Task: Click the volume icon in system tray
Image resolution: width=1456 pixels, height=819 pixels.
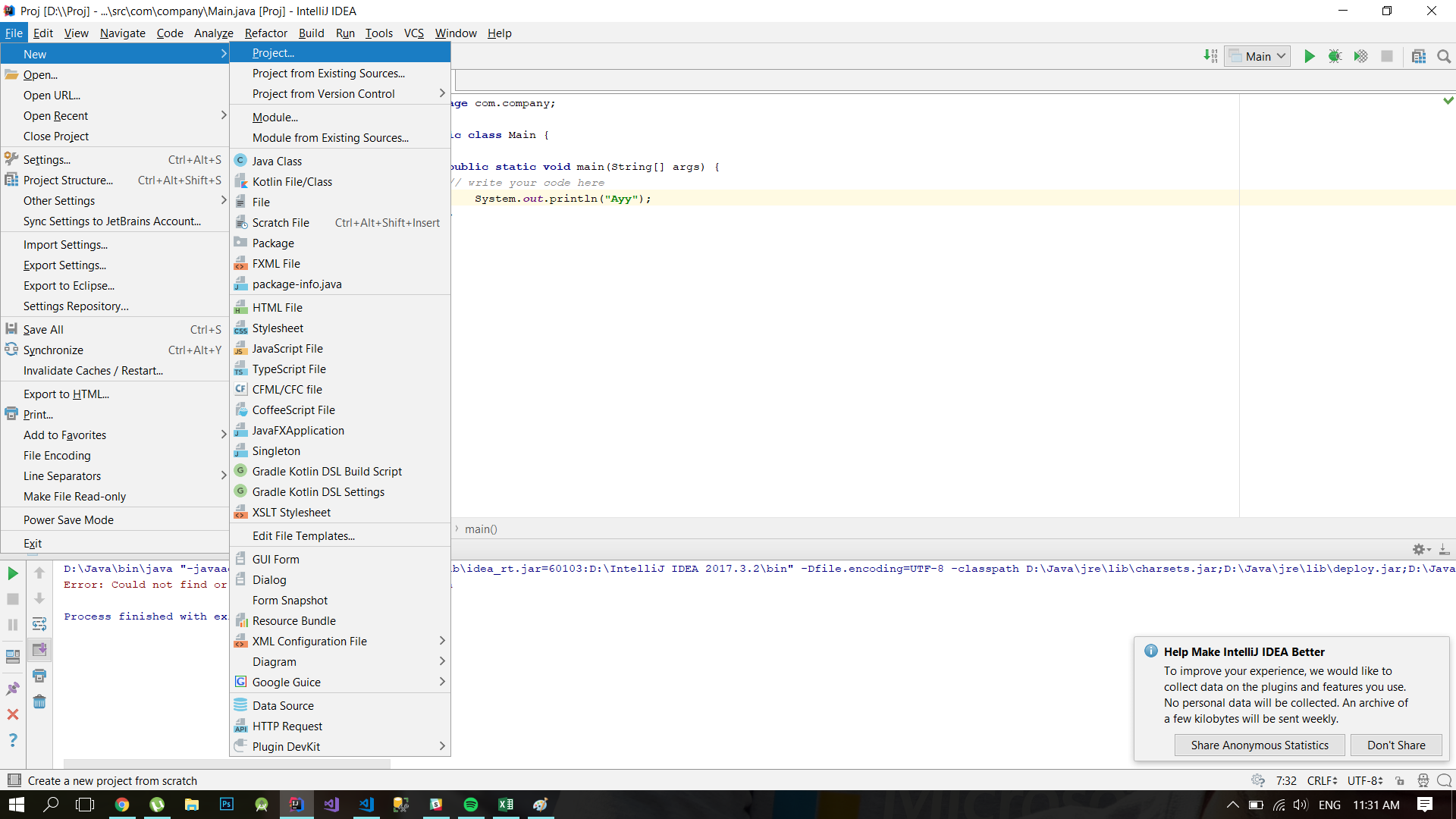Action: click(1301, 805)
